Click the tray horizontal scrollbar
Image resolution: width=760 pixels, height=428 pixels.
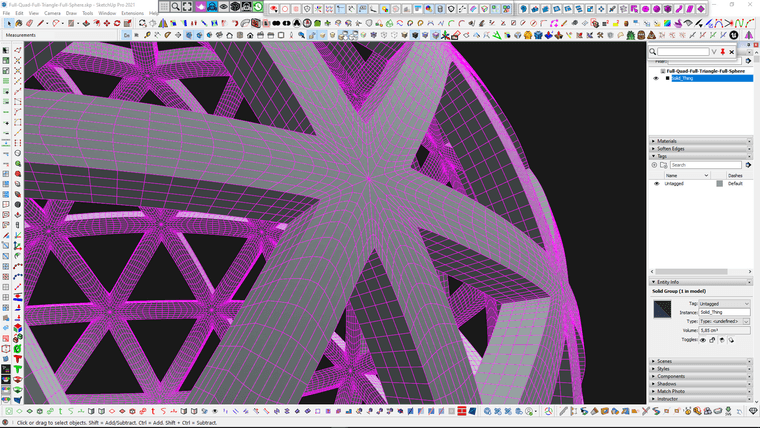click(x=692, y=271)
